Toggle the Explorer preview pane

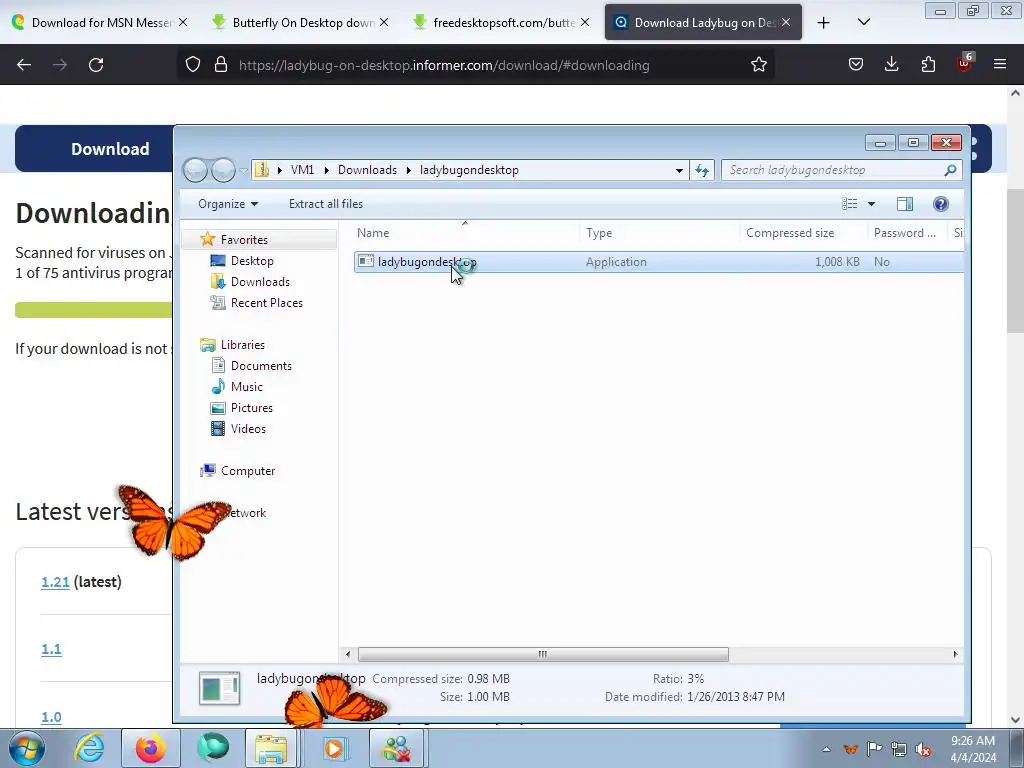[904, 204]
